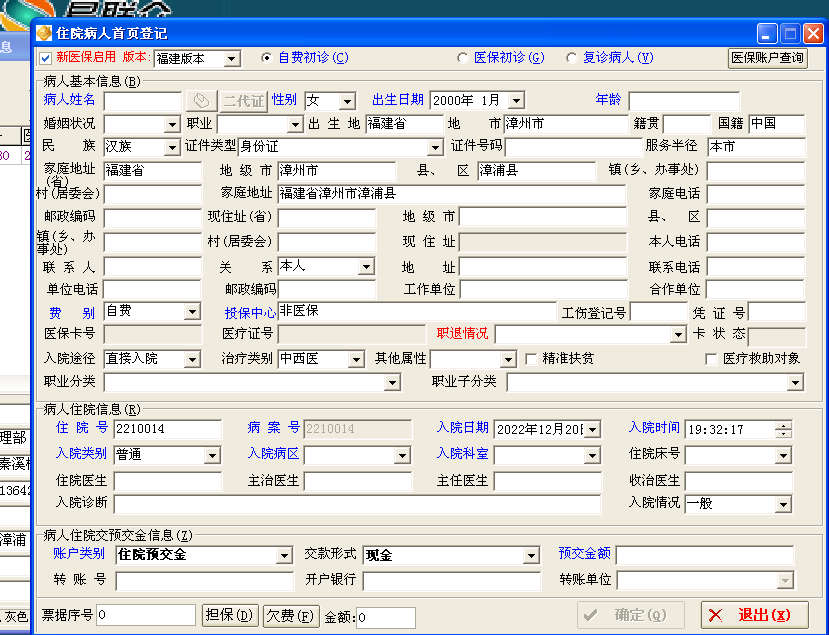Open the 入院途径 直接入院 dropdown
This screenshot has width=829, height=635.
click(192, 360)
